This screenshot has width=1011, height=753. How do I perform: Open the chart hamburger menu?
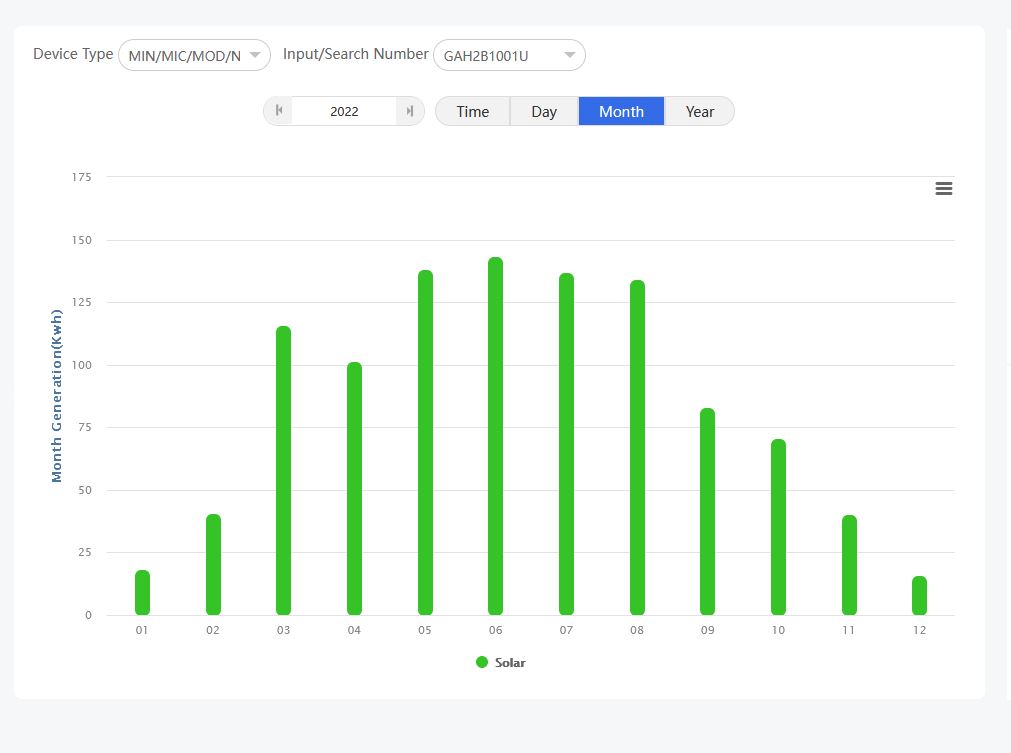point(943,188)
